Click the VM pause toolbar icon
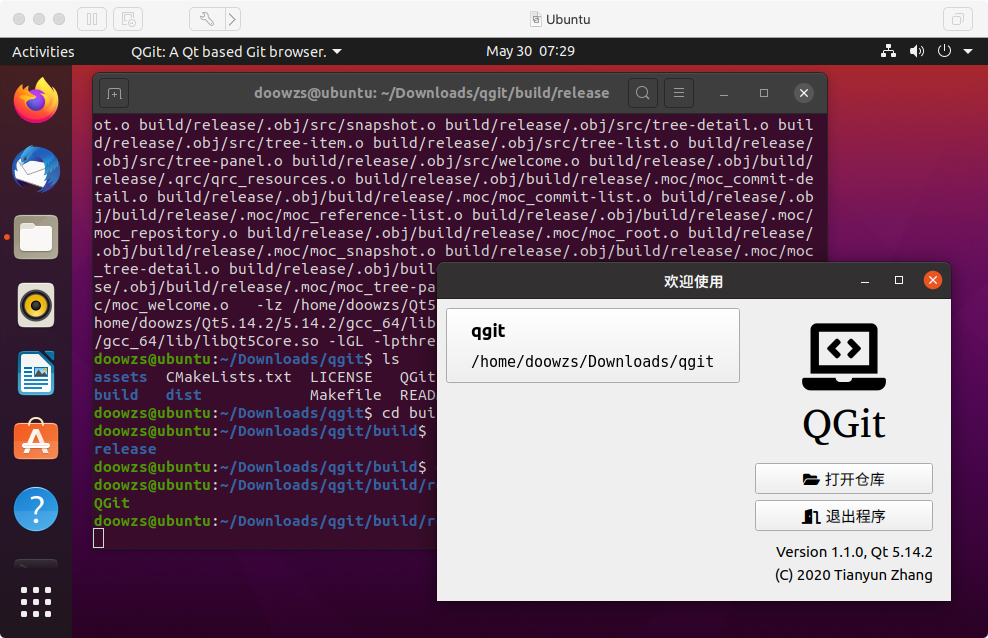Viewport: 988px width, 638px height. [x=92, y=19]
